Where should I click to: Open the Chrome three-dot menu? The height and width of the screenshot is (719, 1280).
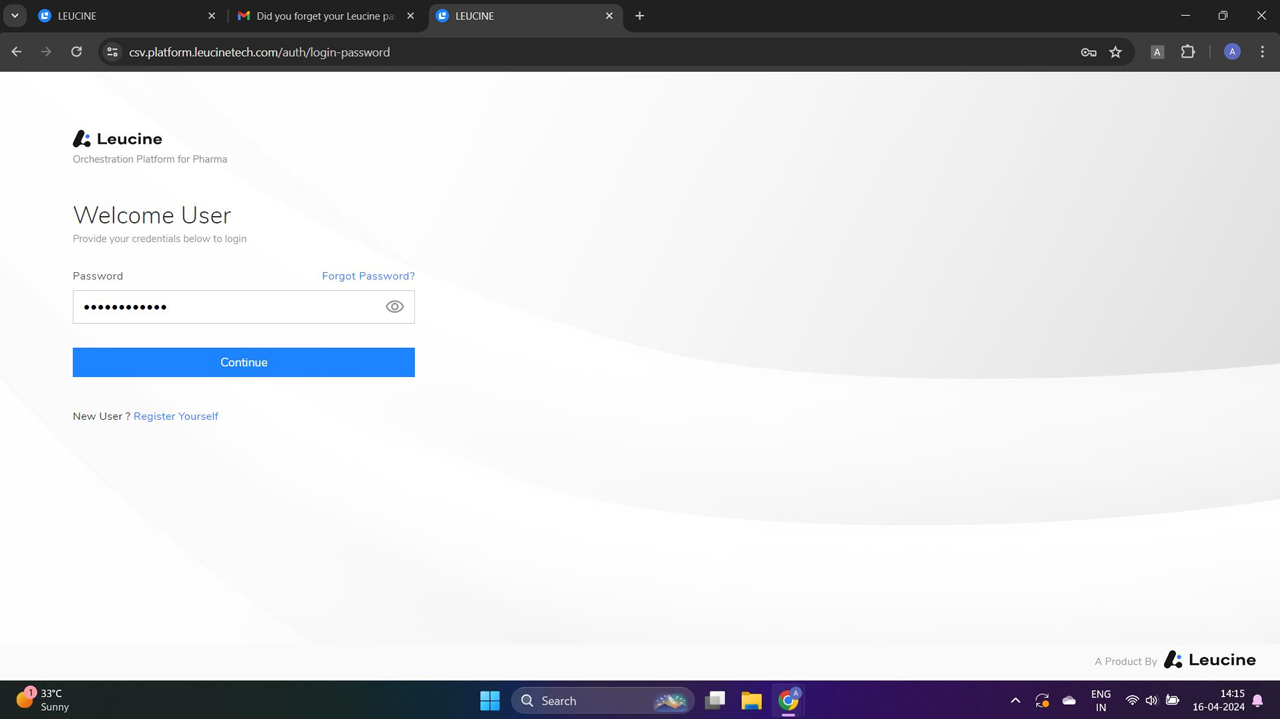click(1263, 52)
